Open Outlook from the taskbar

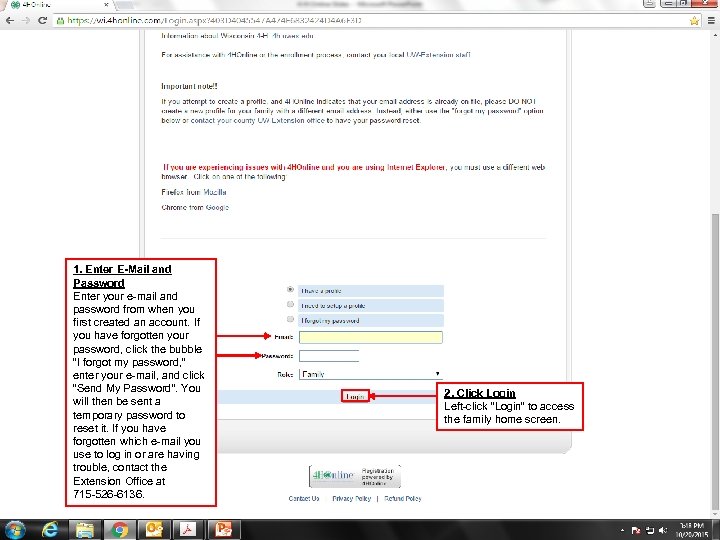tap(155, 530)
